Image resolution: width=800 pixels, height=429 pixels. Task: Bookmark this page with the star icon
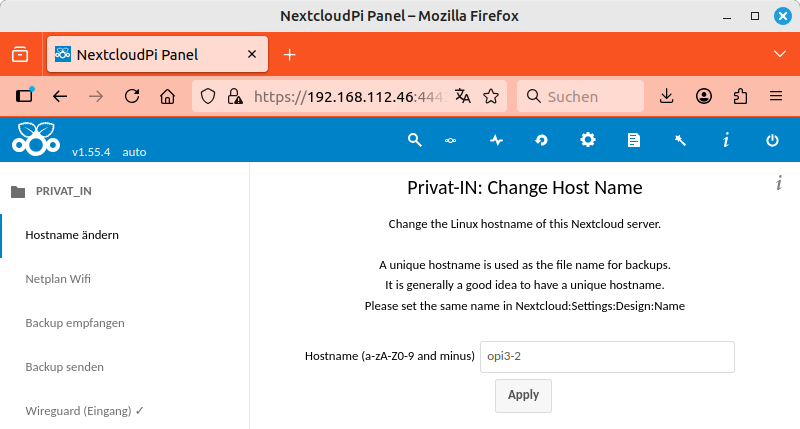491,97
